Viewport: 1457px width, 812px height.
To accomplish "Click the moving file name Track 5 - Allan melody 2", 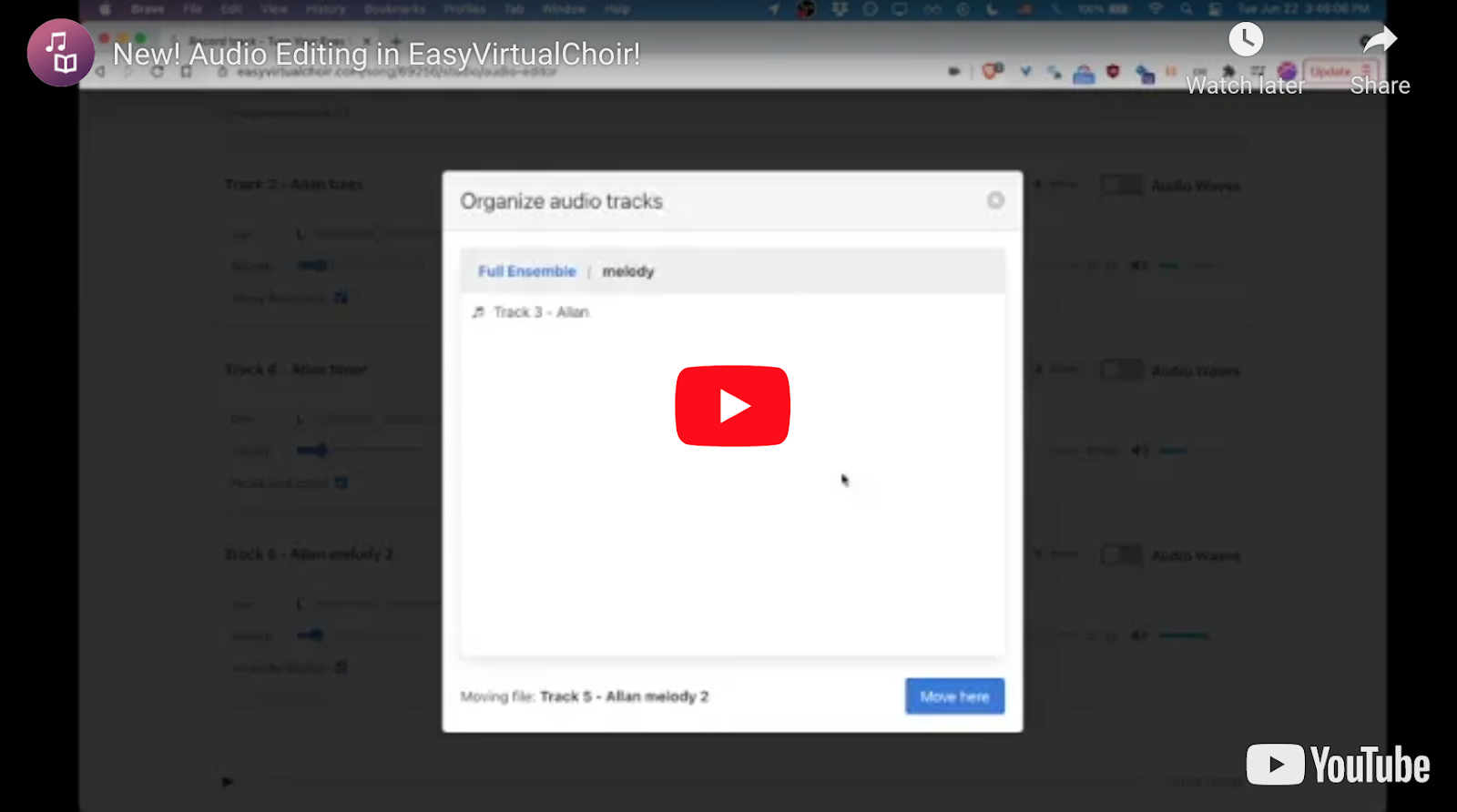I will [x=624, y=696].
